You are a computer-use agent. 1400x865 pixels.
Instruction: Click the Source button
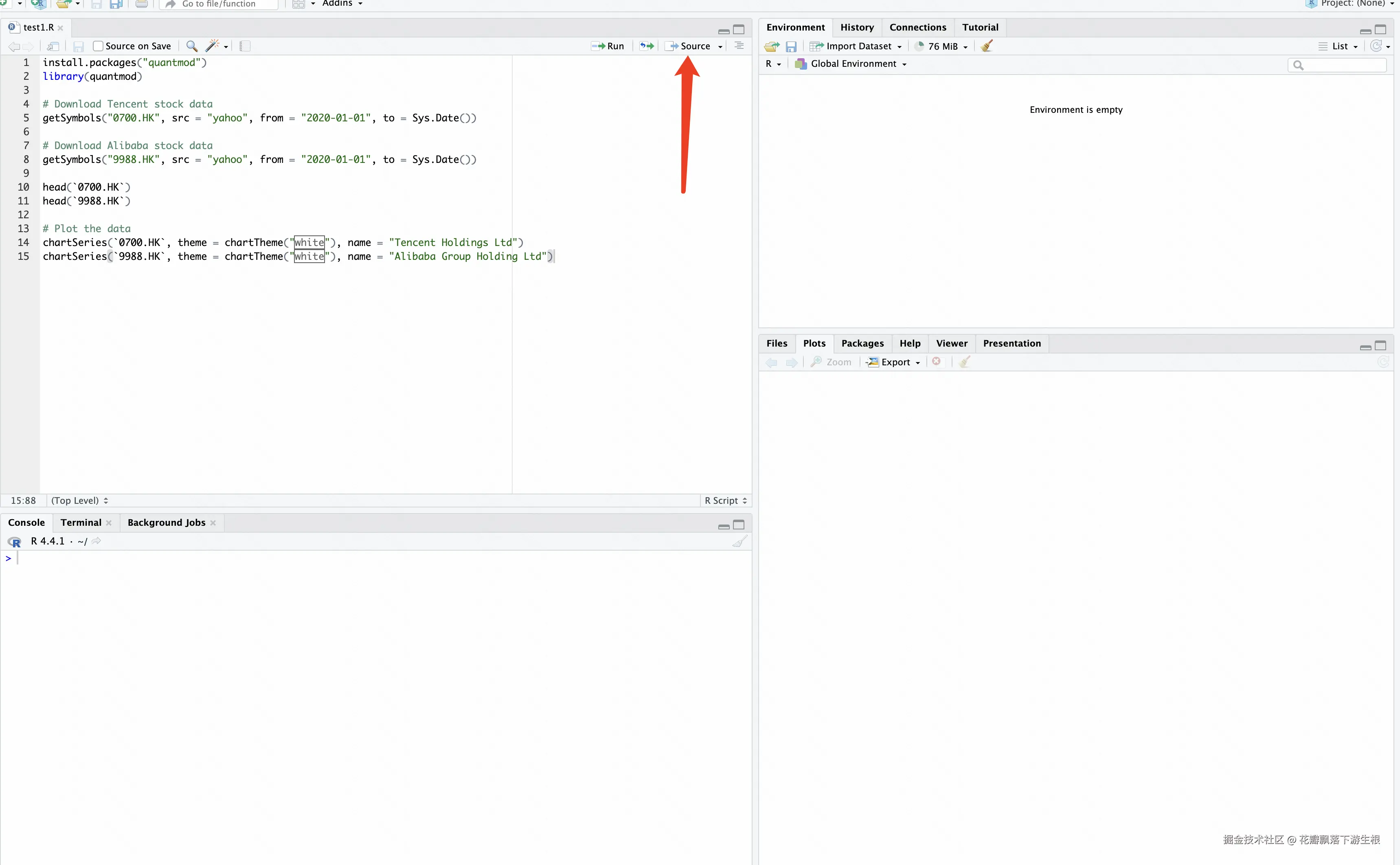click(x=689, y=46)
